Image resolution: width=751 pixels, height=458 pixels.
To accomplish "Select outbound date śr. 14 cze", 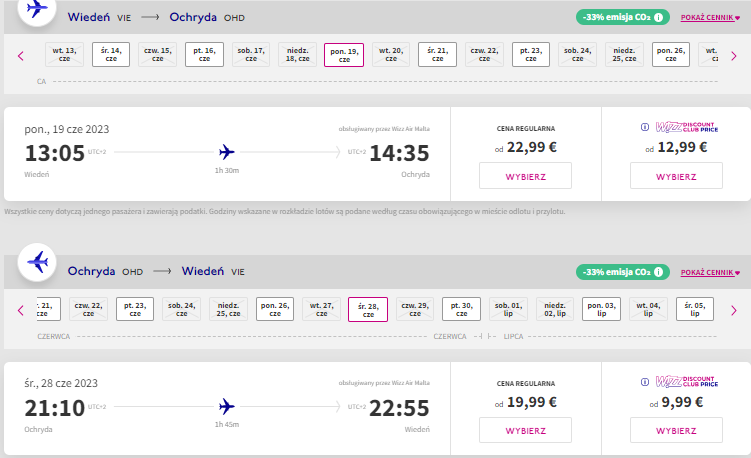I will [x=111, y=55].
